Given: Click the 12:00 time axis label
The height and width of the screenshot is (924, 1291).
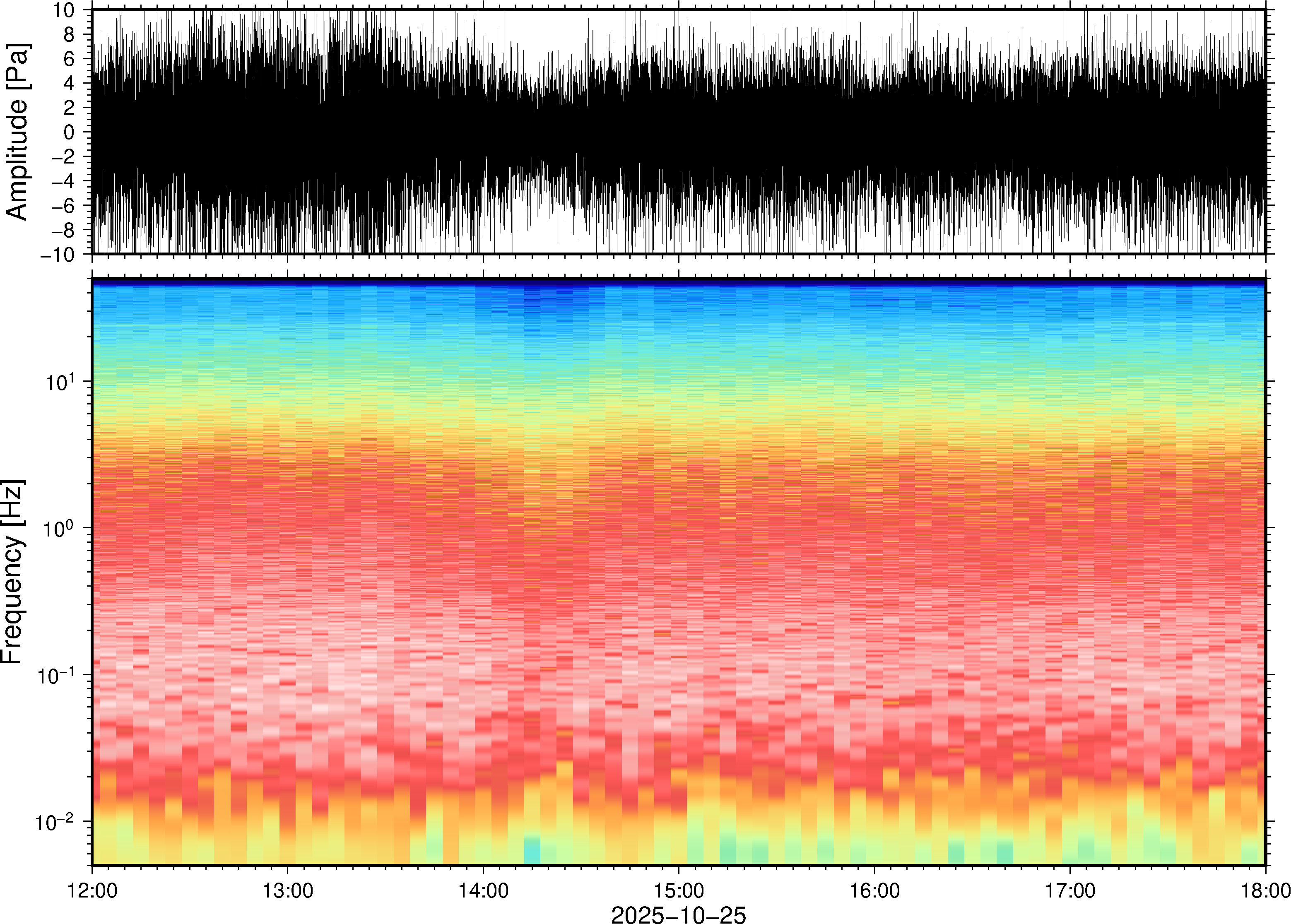Looking at the screenshot, I should tap(92, 890).
